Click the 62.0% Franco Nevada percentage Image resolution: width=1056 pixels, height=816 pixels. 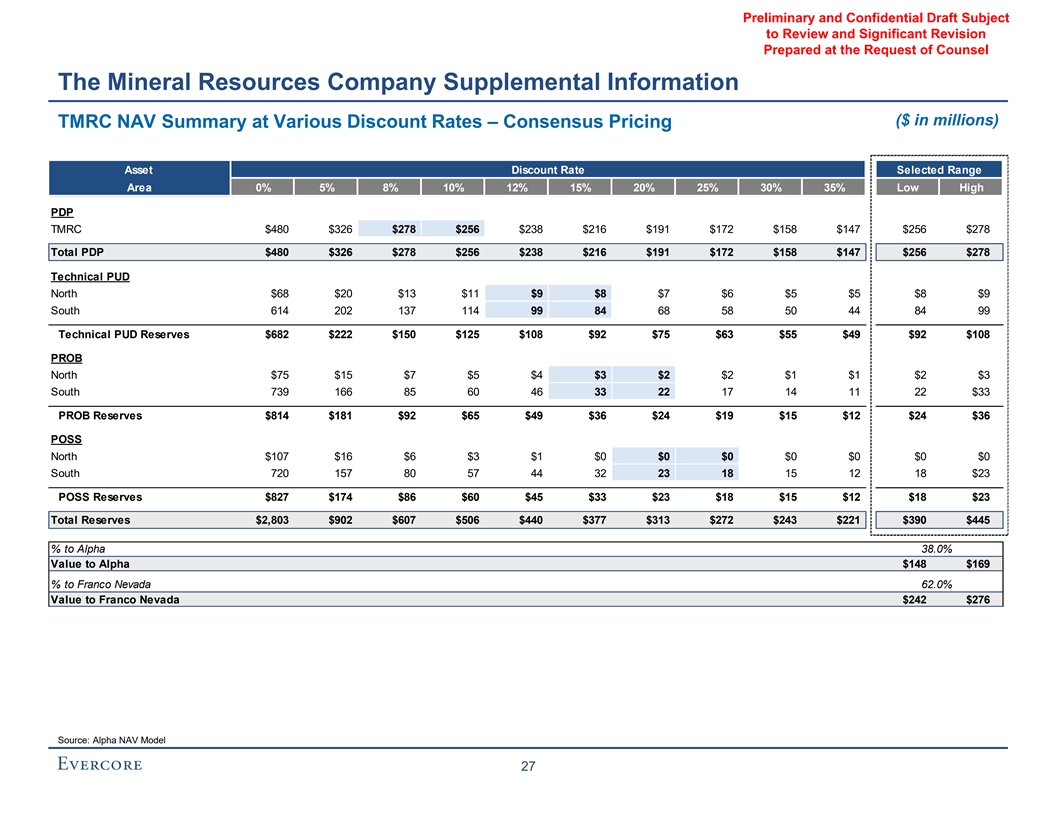pos(939,584)
